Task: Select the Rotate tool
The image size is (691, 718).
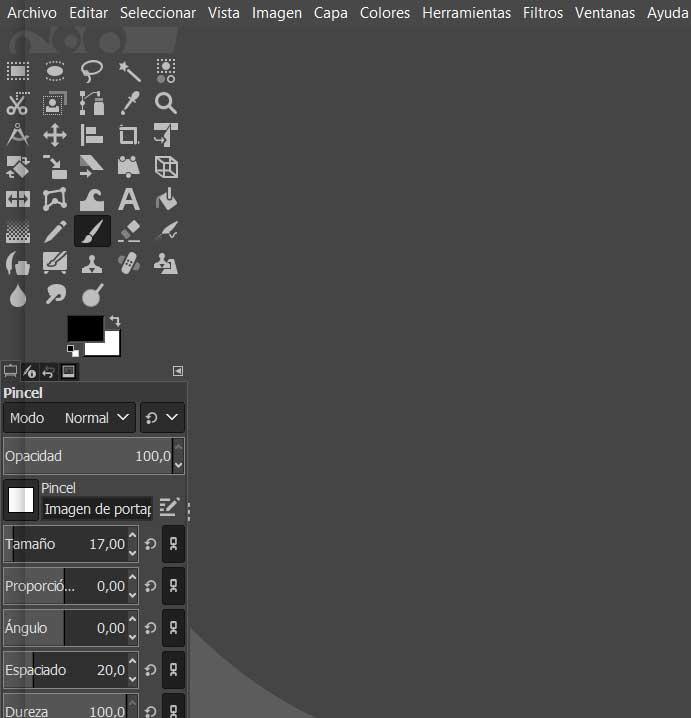Action: point(18,167)
